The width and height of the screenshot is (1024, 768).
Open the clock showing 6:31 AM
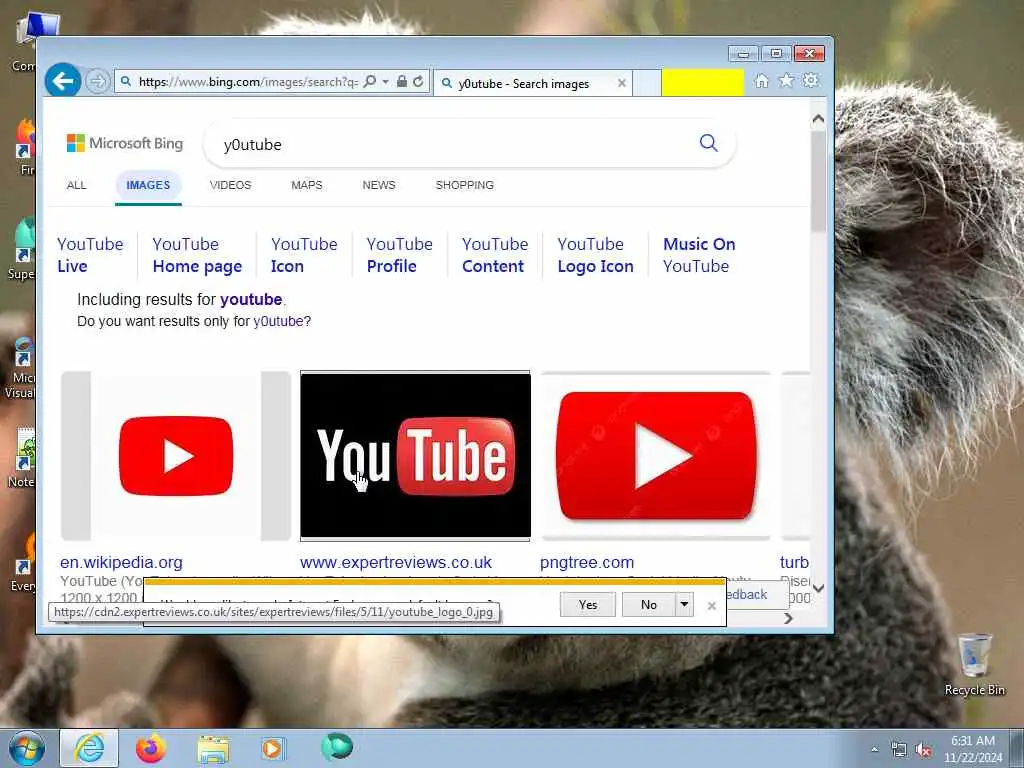[x=973, y=749]
